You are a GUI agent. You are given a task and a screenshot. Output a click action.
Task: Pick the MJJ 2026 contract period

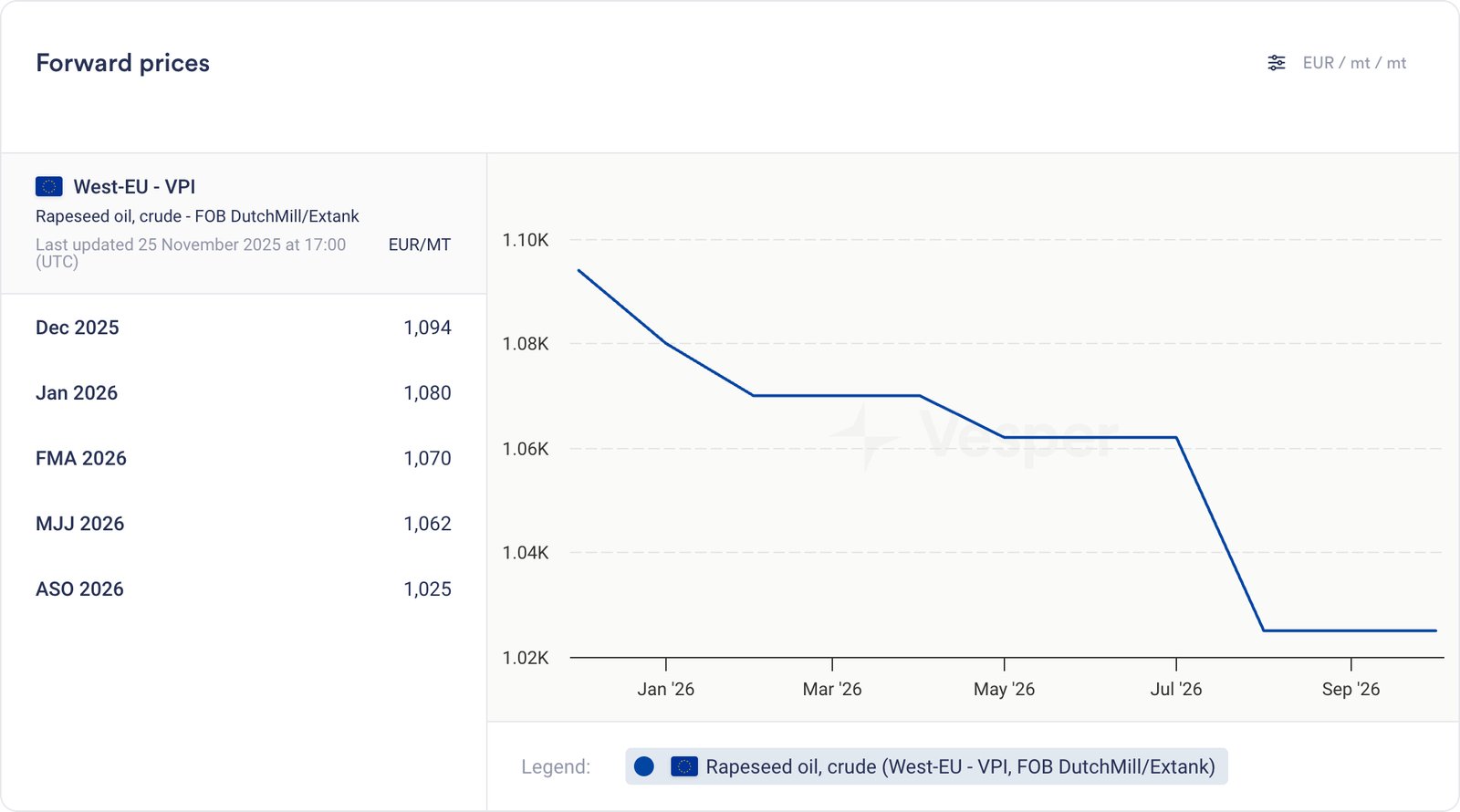point(80,524)
